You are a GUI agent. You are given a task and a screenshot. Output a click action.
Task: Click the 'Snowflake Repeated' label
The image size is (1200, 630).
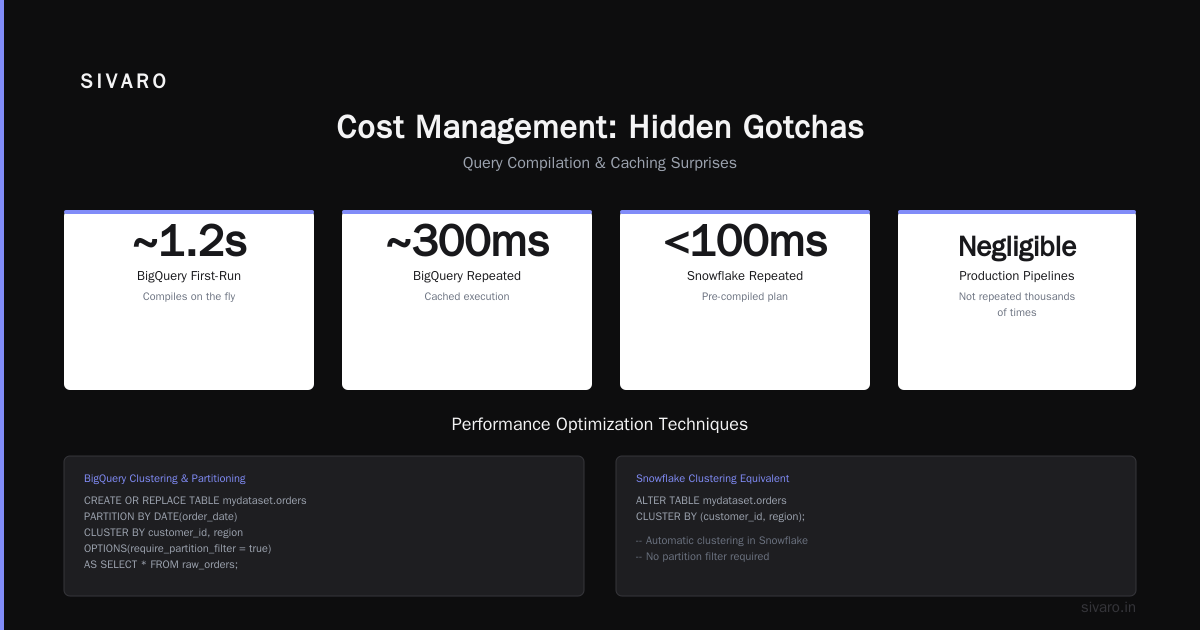pos(745,276)
